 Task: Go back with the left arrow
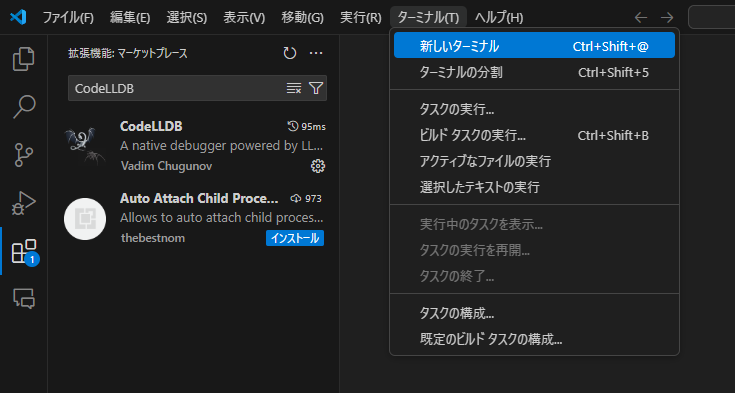(640, 18)
